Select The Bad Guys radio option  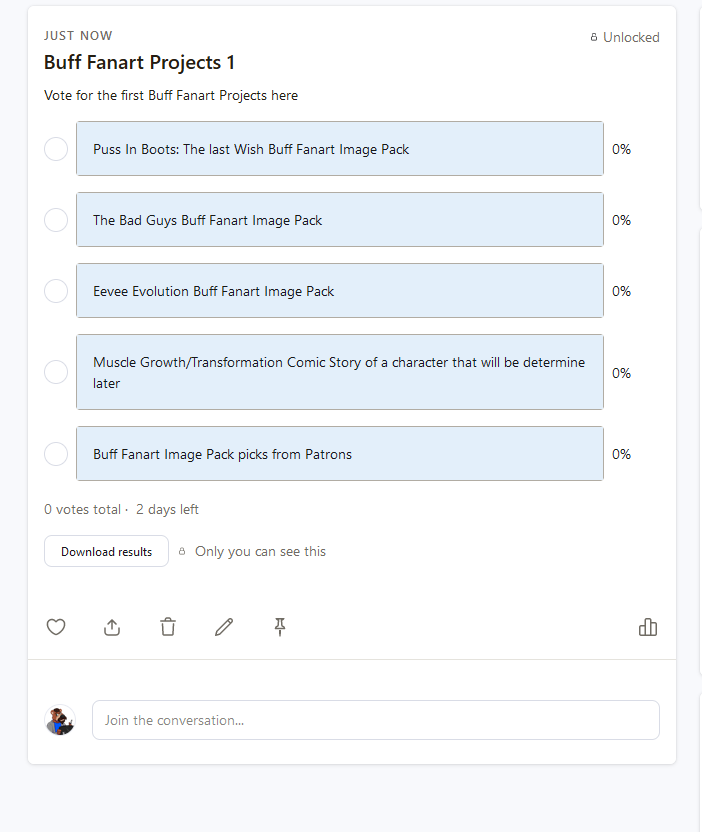(x=56, y=220)
